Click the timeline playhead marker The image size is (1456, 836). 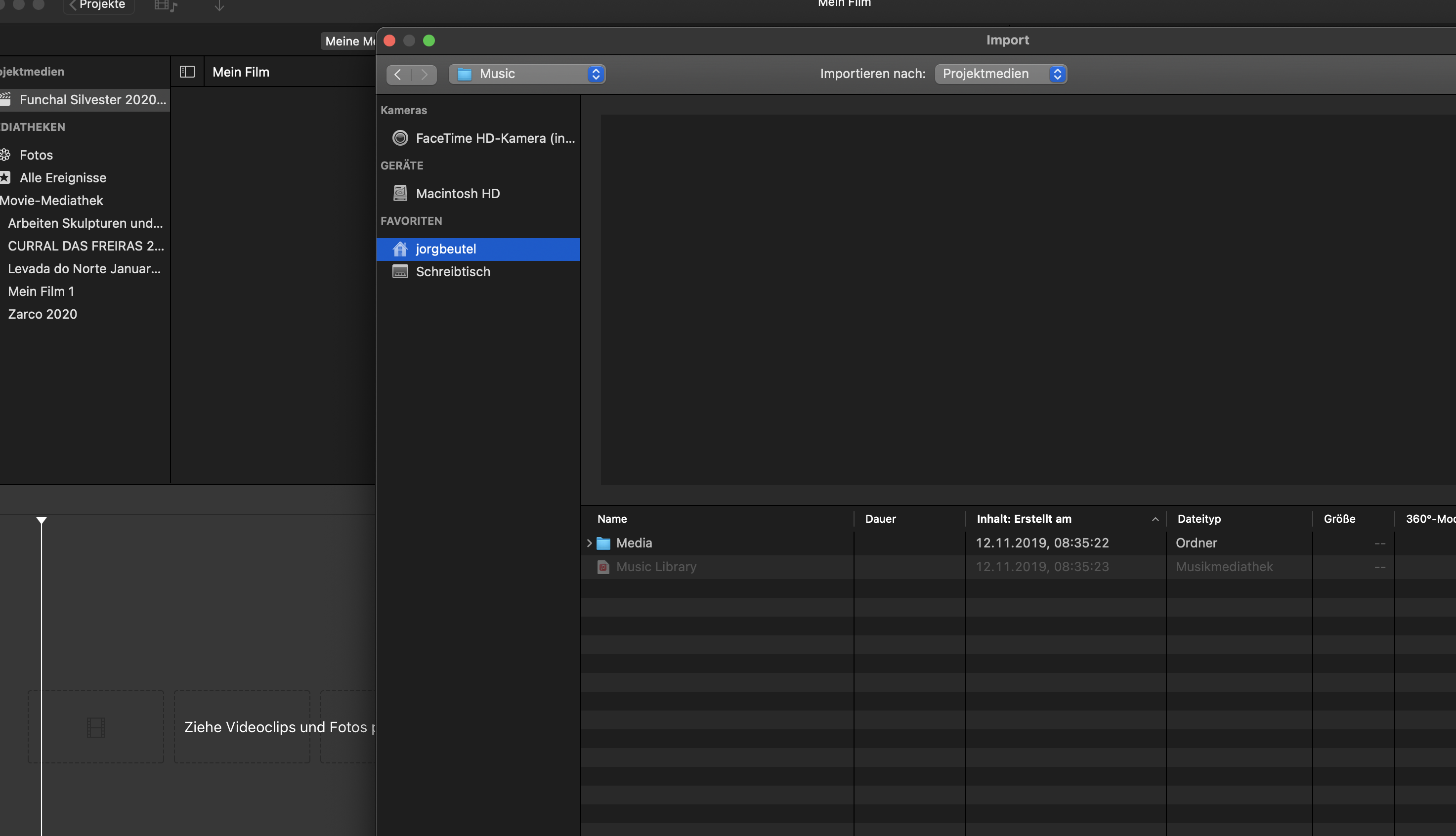pos(42,520)
